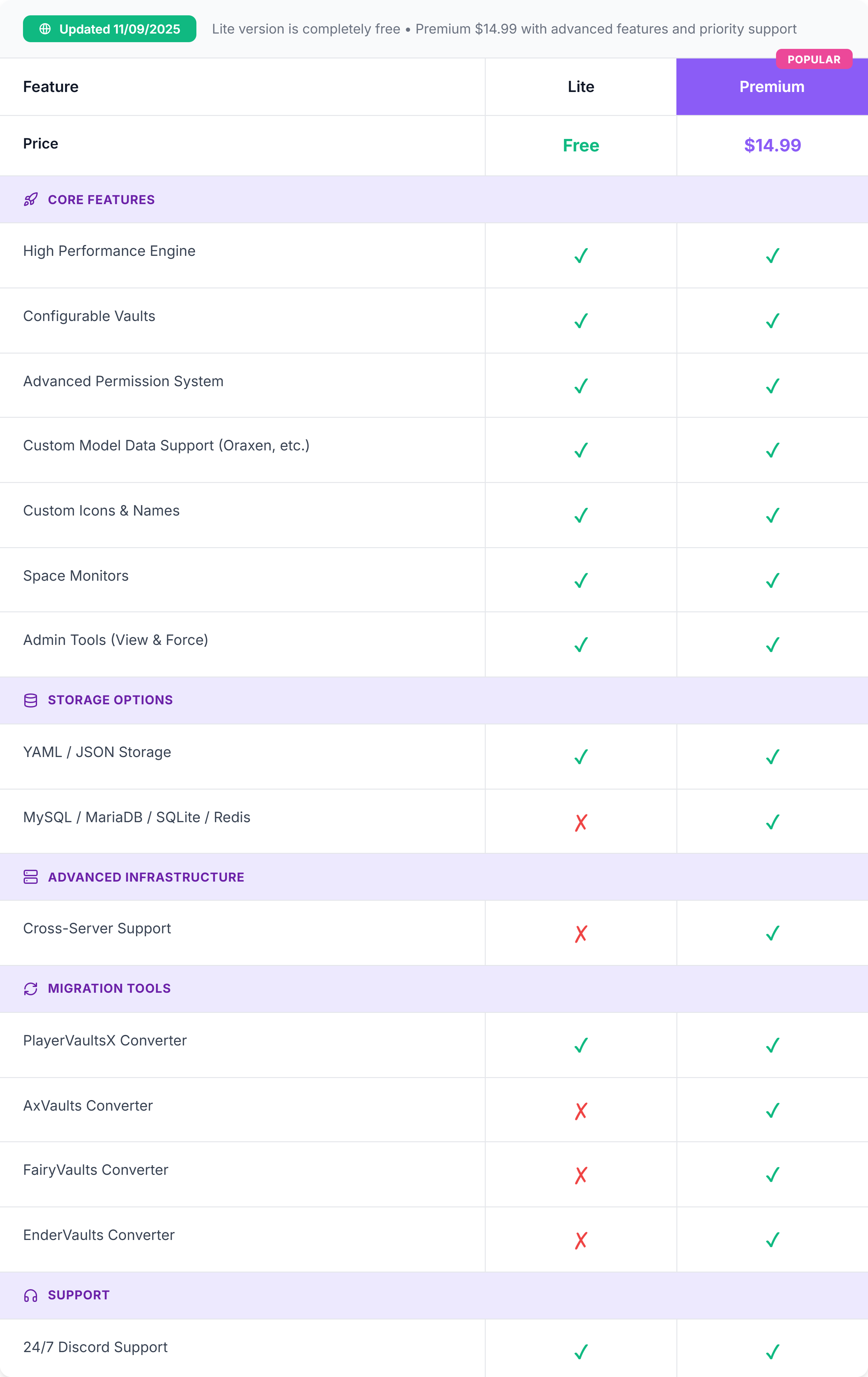This screenshot has height=1377, width=868.
Task: Click the Migration Tools section heading
Action: click(x=109, y=989)
